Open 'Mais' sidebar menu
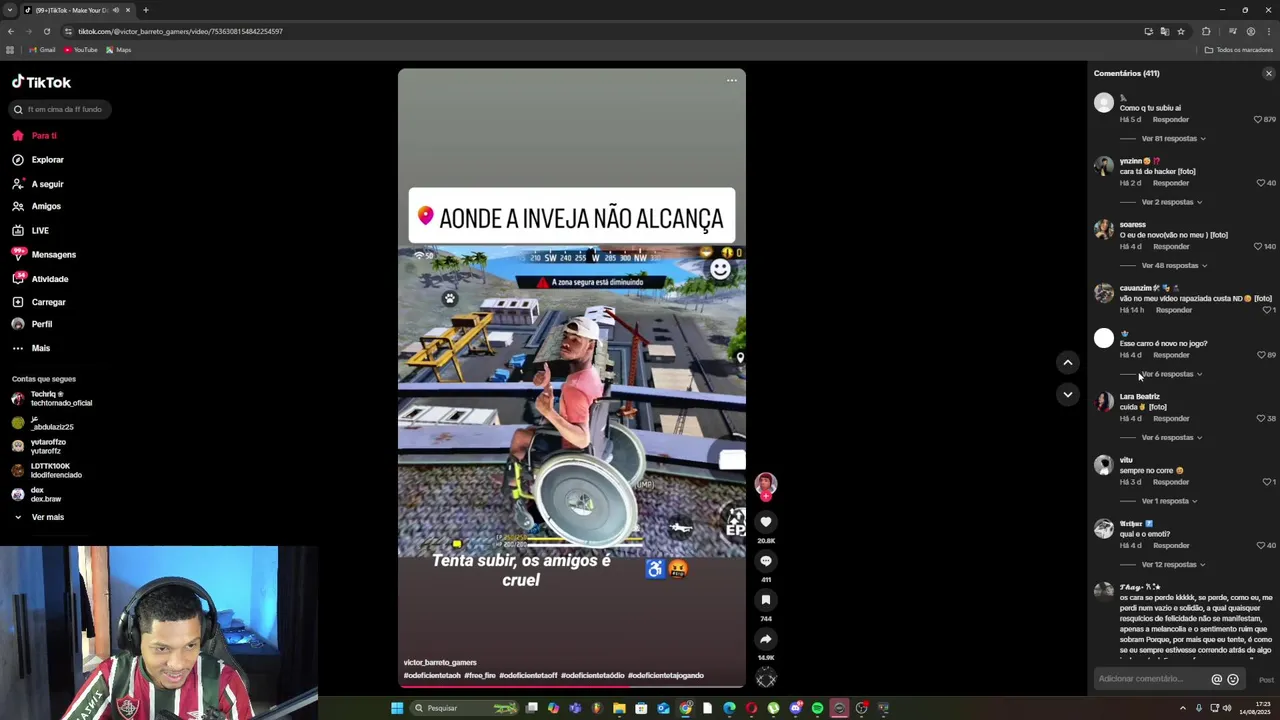The image size is (1280, 720). click(x=31, y=348)
